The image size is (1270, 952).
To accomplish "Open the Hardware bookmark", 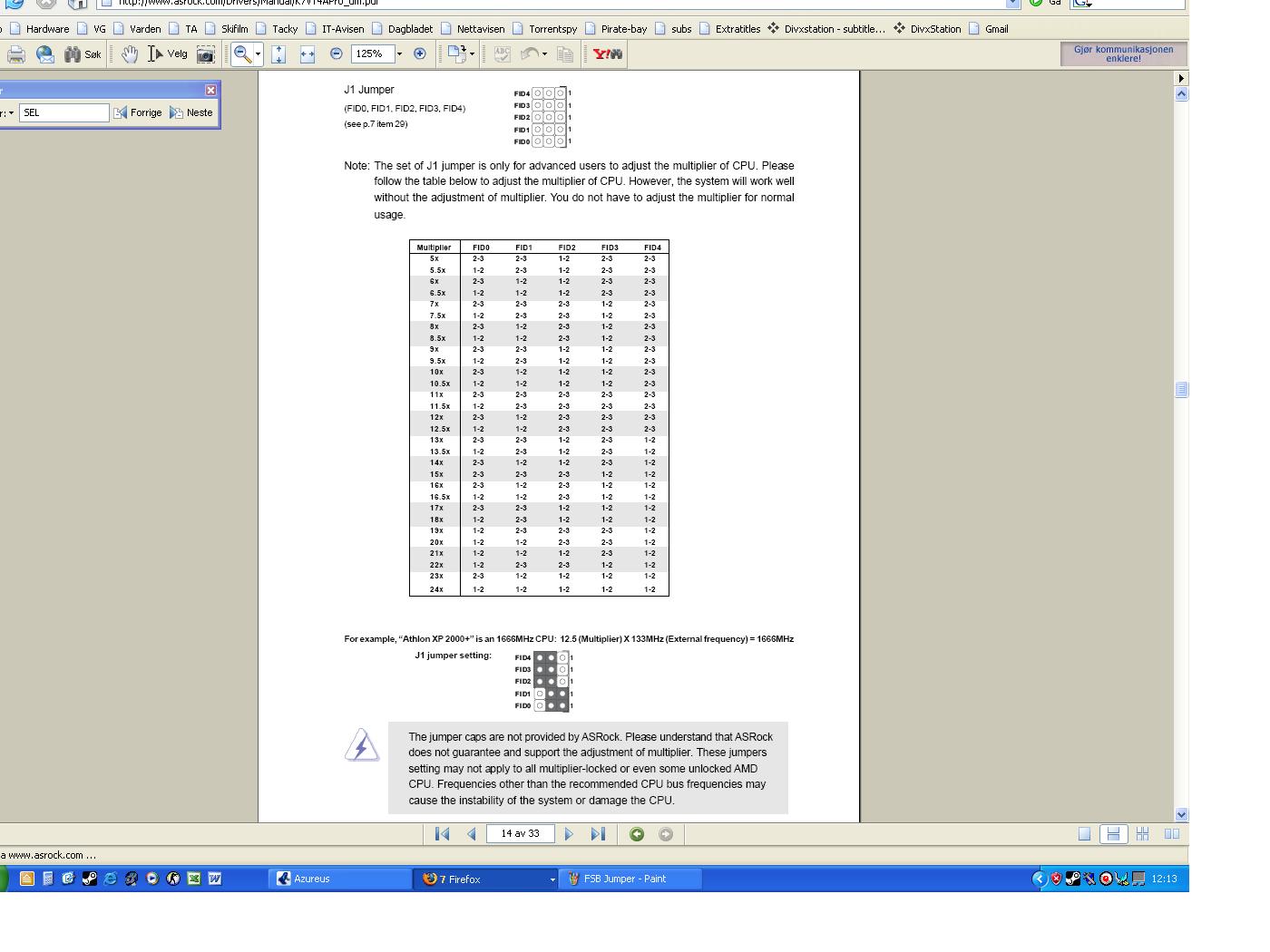I will [39, 29].
